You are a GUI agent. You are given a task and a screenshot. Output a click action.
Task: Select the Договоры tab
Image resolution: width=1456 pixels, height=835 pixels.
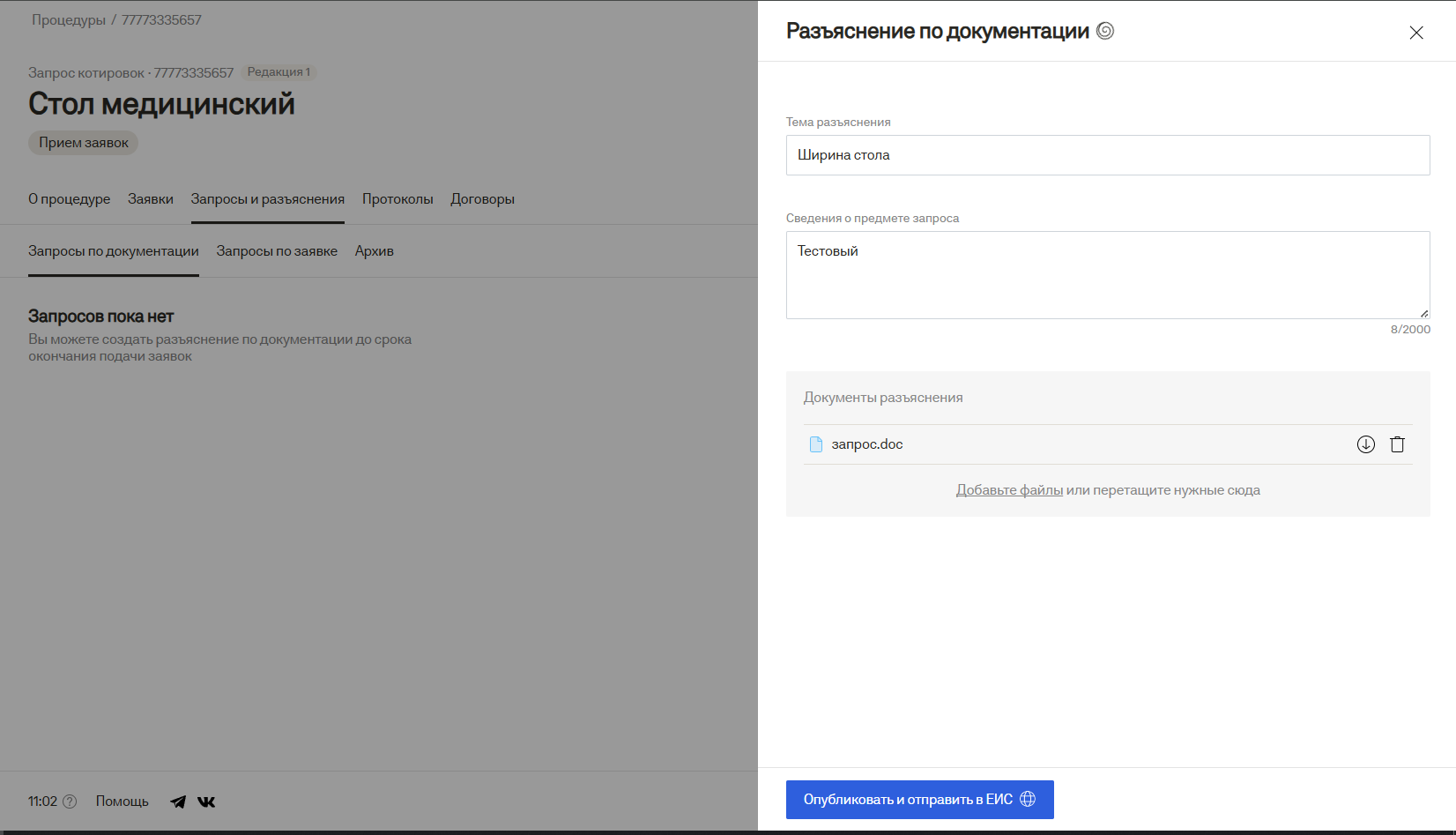[482, 199]
